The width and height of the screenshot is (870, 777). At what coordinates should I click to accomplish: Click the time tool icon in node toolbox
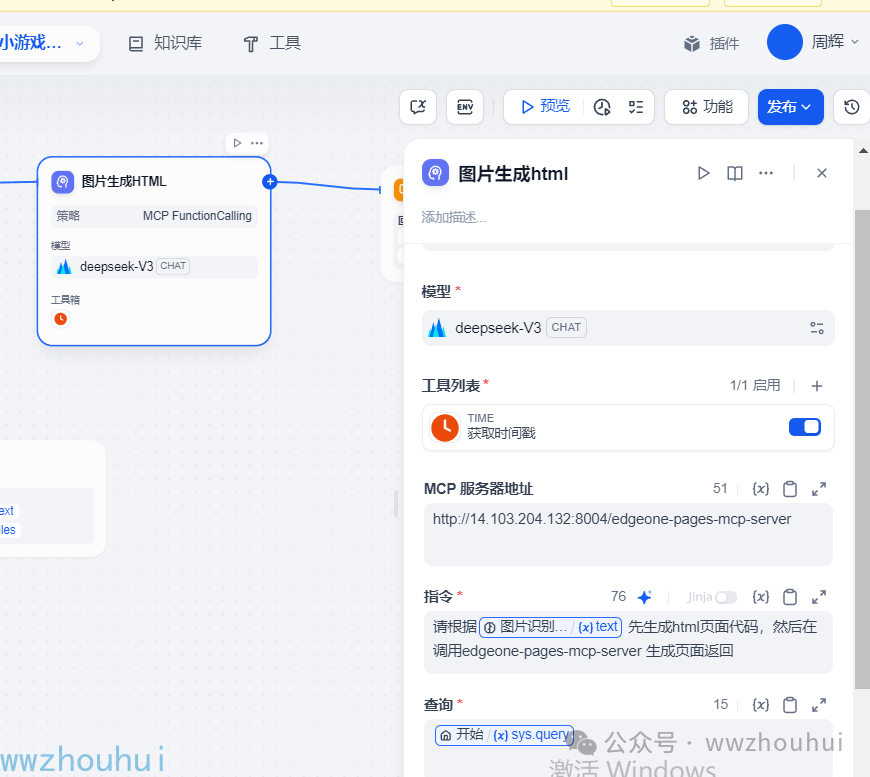pos(60,319)
